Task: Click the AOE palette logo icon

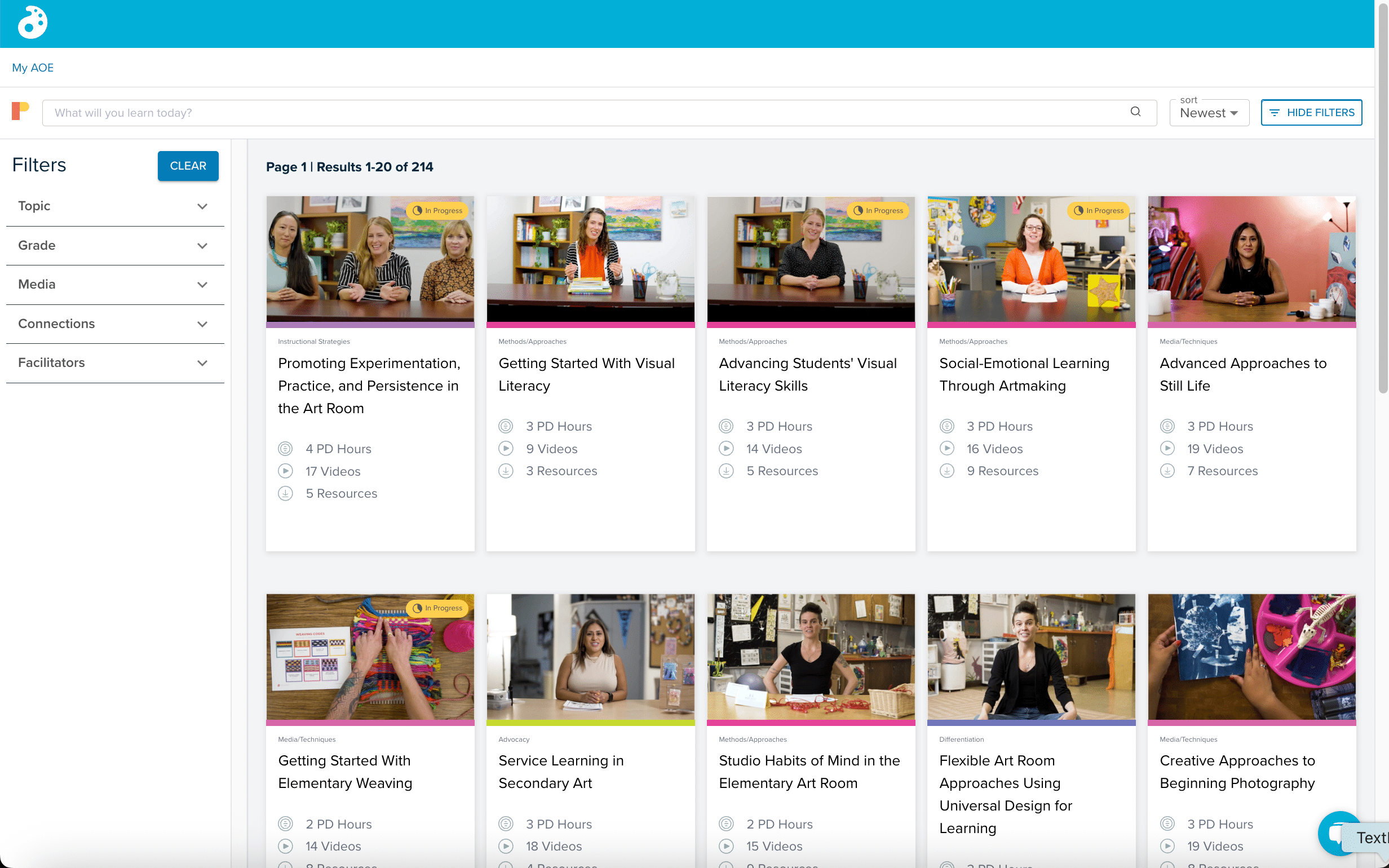Action: [x=32, y=23]
